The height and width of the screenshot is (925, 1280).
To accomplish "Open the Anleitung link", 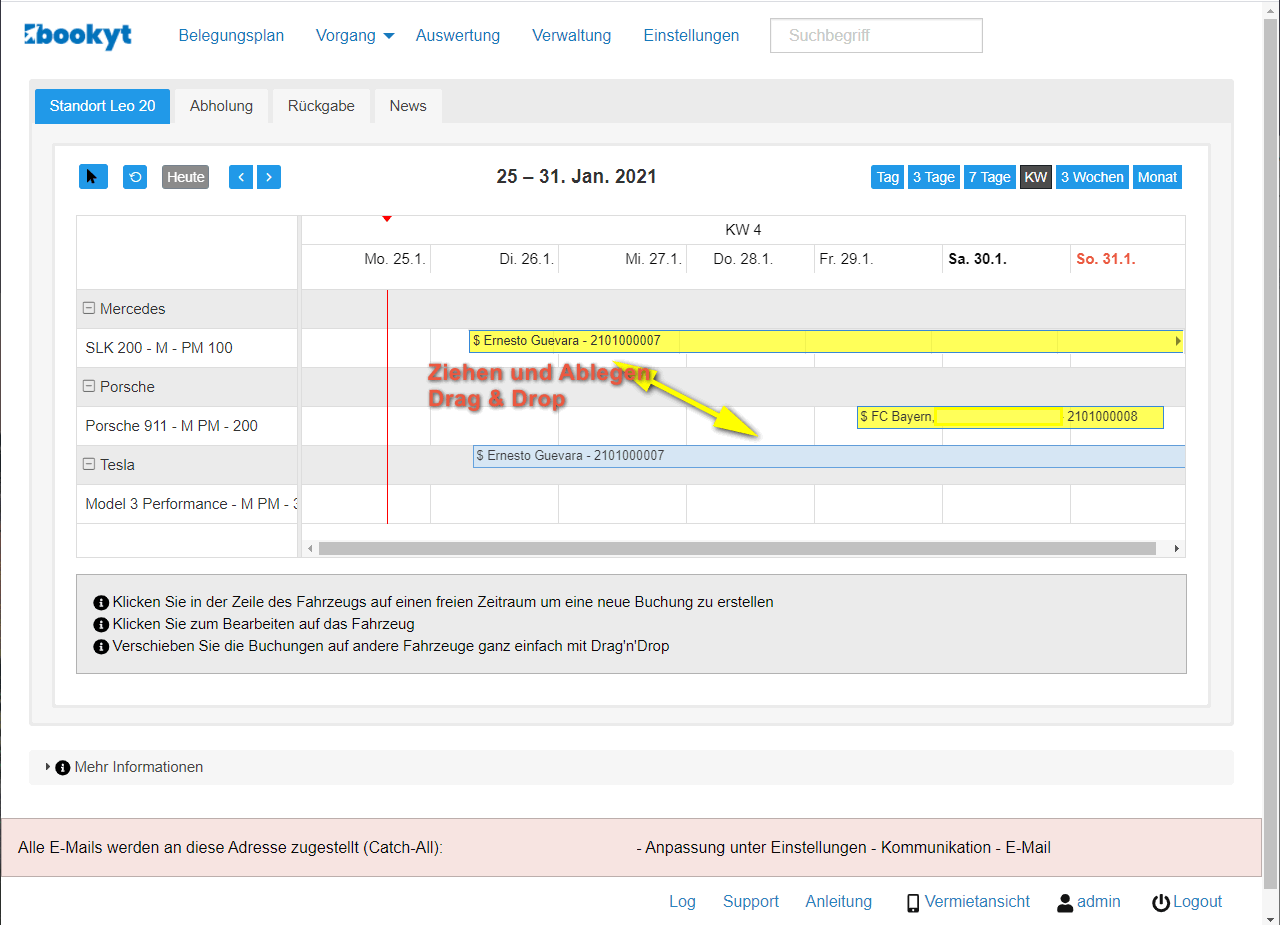I will tap(838, 901).
